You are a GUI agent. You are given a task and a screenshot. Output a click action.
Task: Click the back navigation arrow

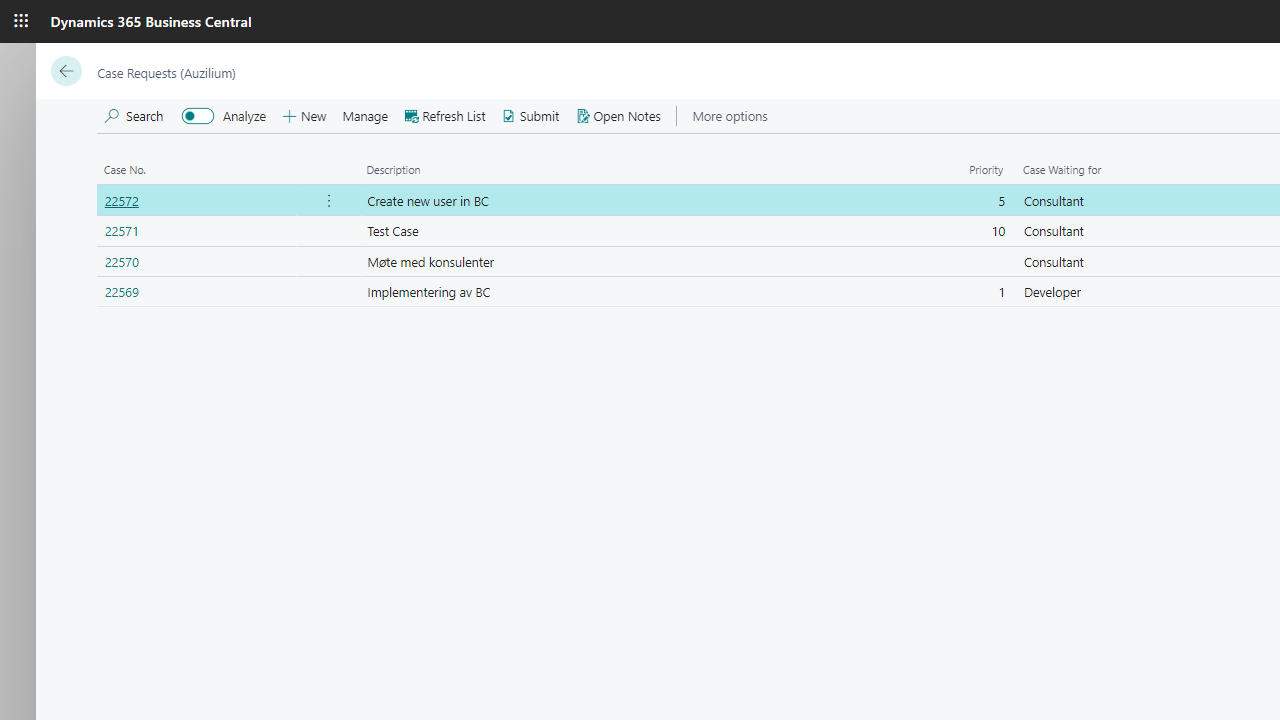tap(66, 71)
